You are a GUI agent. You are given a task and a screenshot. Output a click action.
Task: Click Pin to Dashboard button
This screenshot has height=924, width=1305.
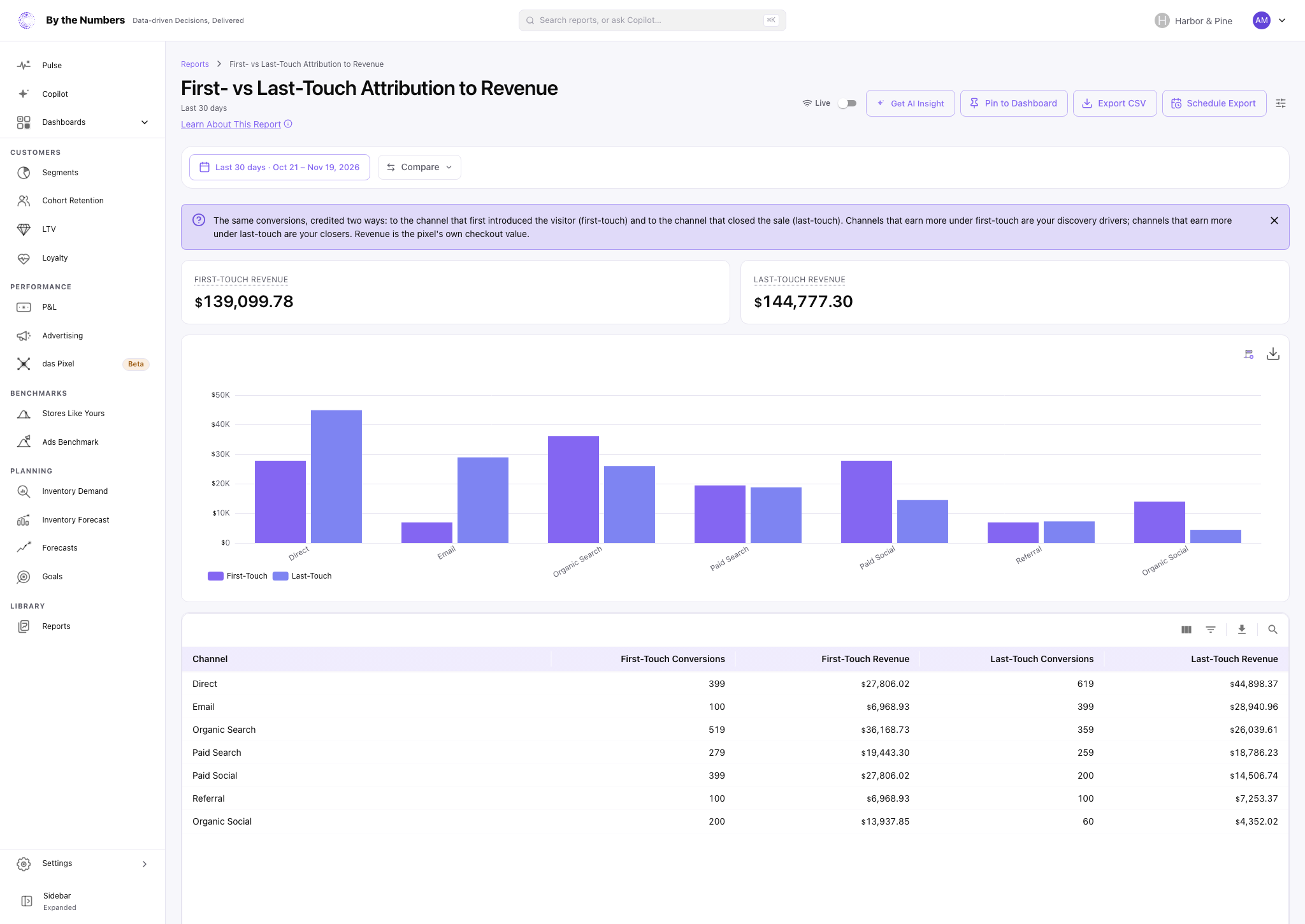tap(1014, 103)
